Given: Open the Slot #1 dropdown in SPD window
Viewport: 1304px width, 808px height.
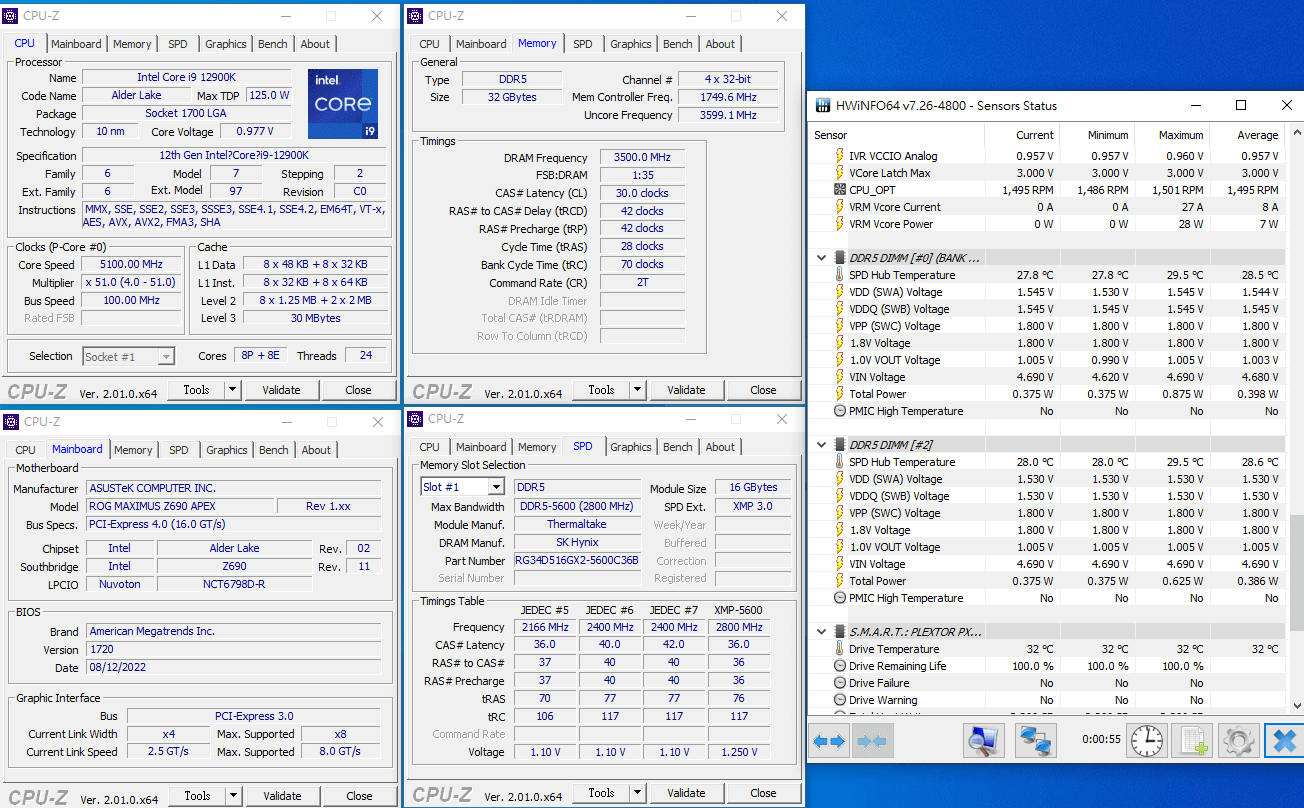Looking at the screenshot, I should [x=496, y=487].
